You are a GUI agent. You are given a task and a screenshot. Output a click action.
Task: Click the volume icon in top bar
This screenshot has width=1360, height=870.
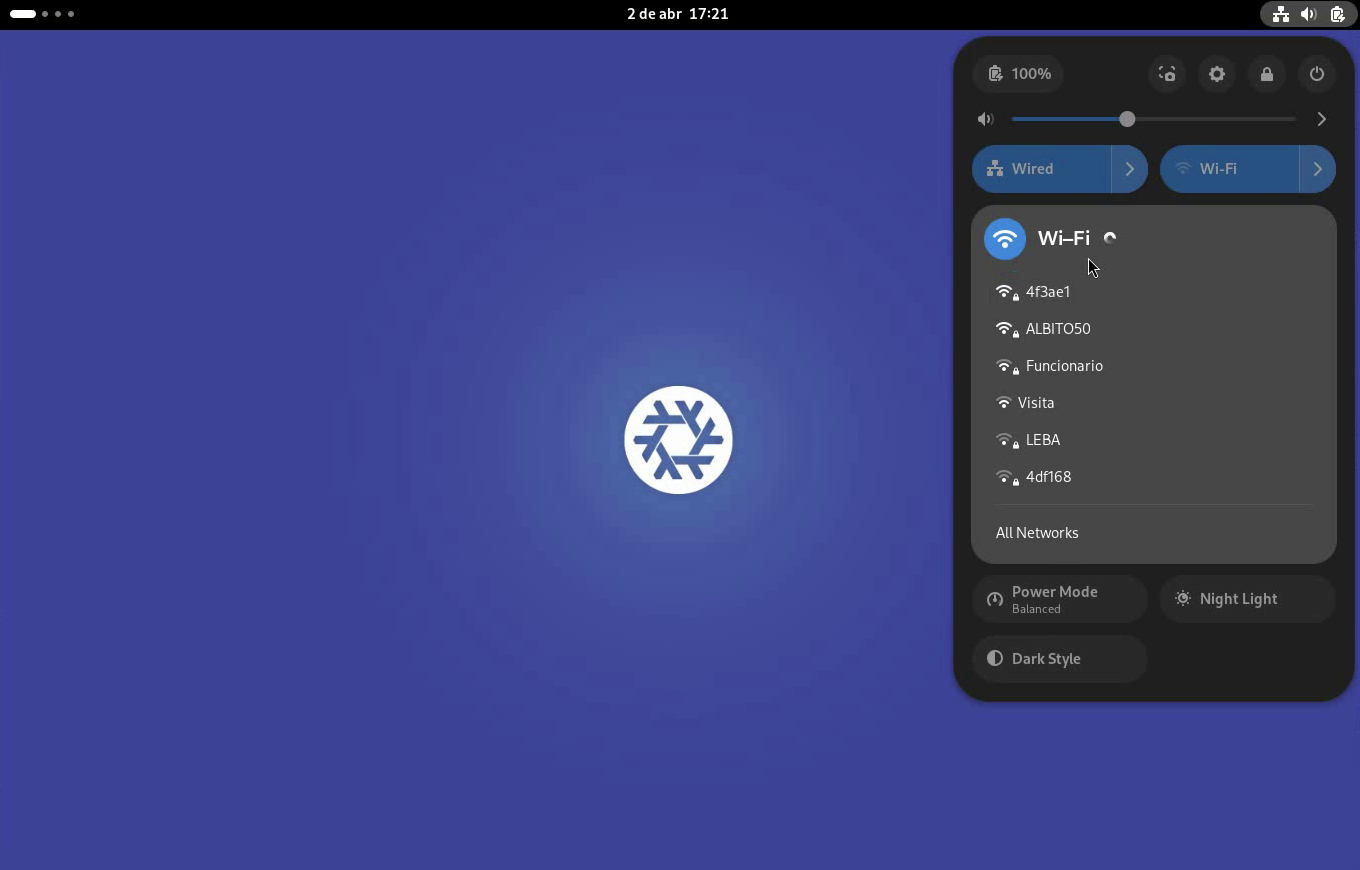1308,14
